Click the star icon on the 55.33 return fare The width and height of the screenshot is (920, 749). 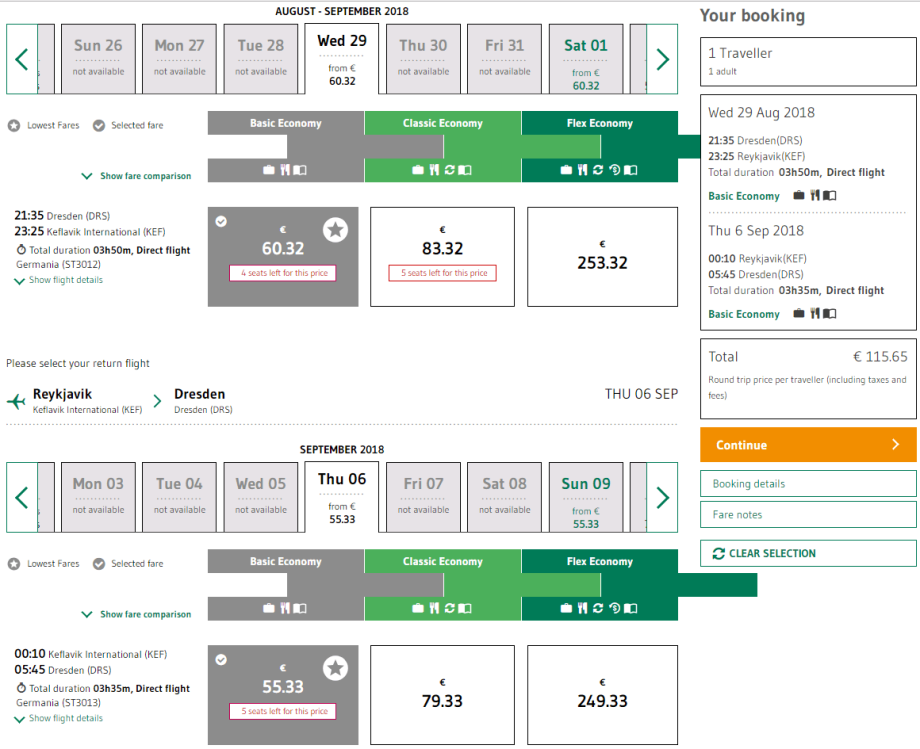pyautogui.click(x=335, y=668)
